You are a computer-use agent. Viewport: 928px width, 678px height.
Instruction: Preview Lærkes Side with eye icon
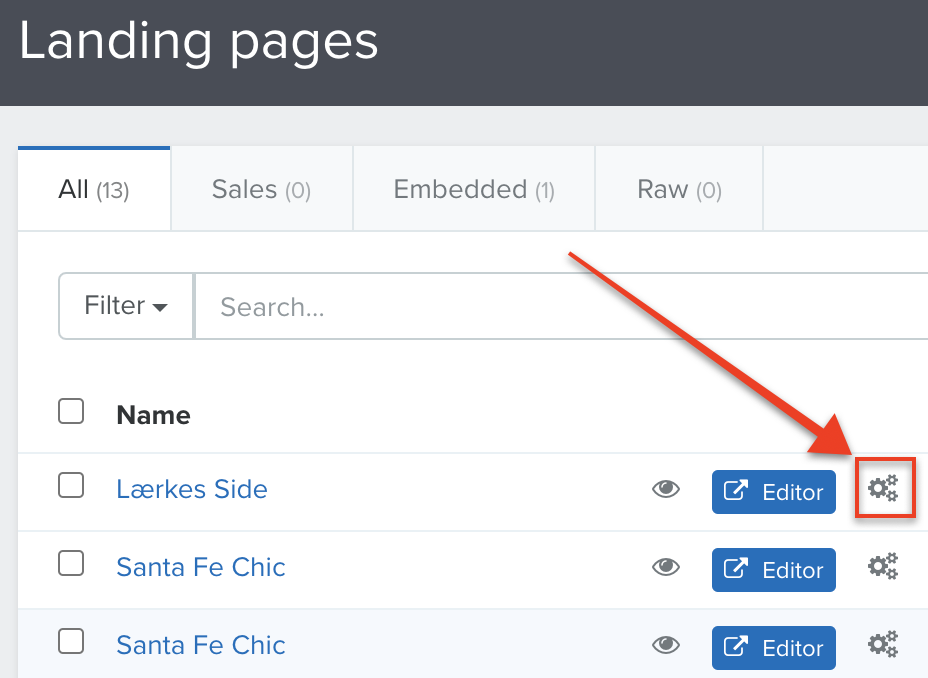pos(666,489)
